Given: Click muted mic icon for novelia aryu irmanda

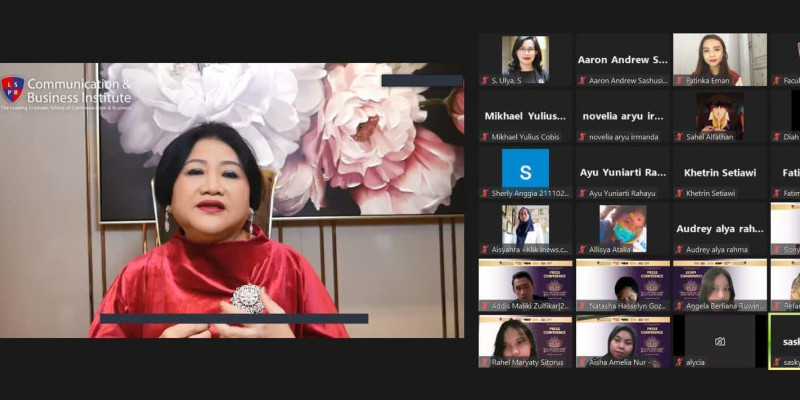Looking at the screenshot, I should pyautogui.click(x=582, y=137).
